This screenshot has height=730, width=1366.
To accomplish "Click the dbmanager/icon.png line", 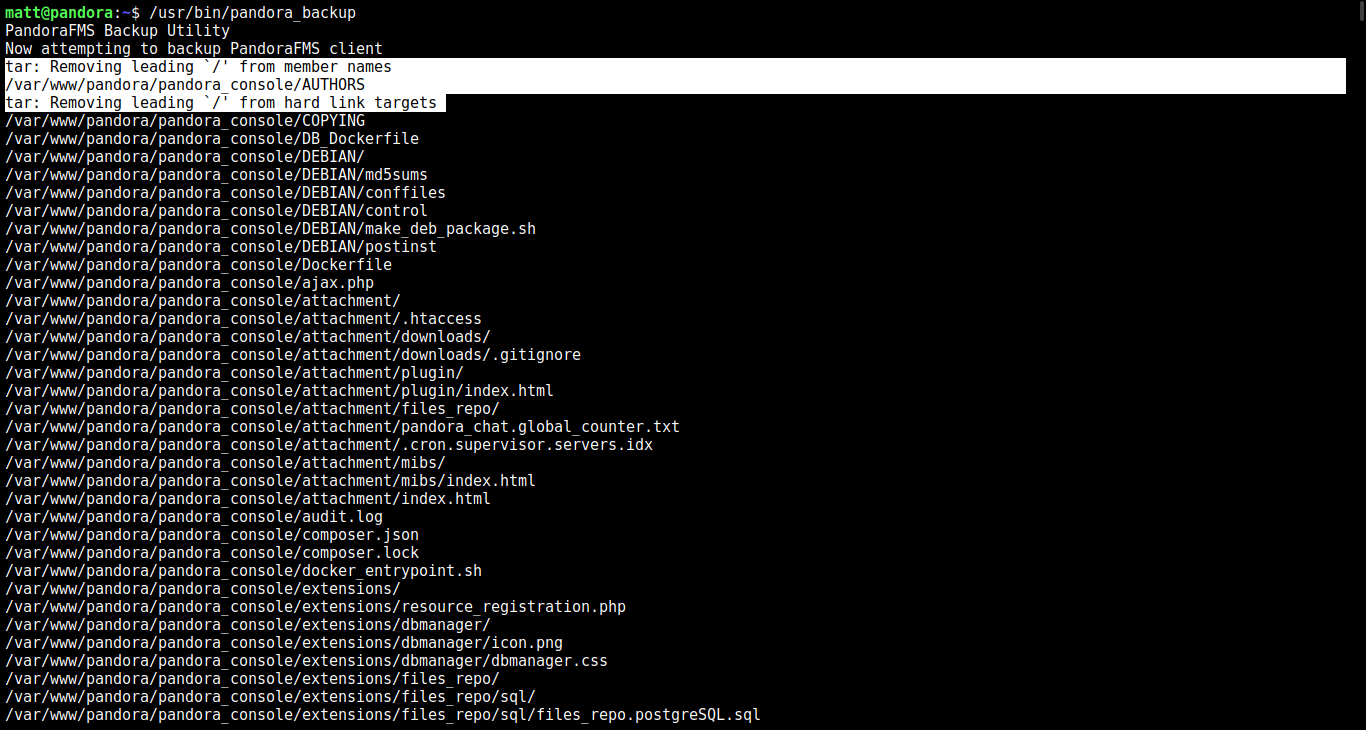I will 284,643.
